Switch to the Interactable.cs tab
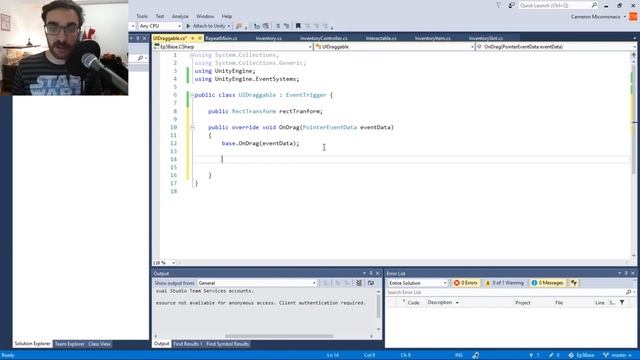 [381, 38]
